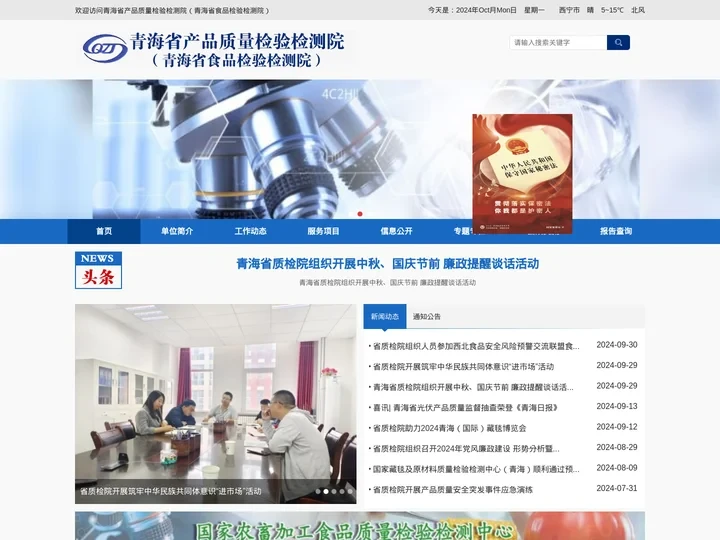Open news 省质检院开展产品质量安全突发事件应急演练
Screen dimensions: 720x540
pos(453,489)
